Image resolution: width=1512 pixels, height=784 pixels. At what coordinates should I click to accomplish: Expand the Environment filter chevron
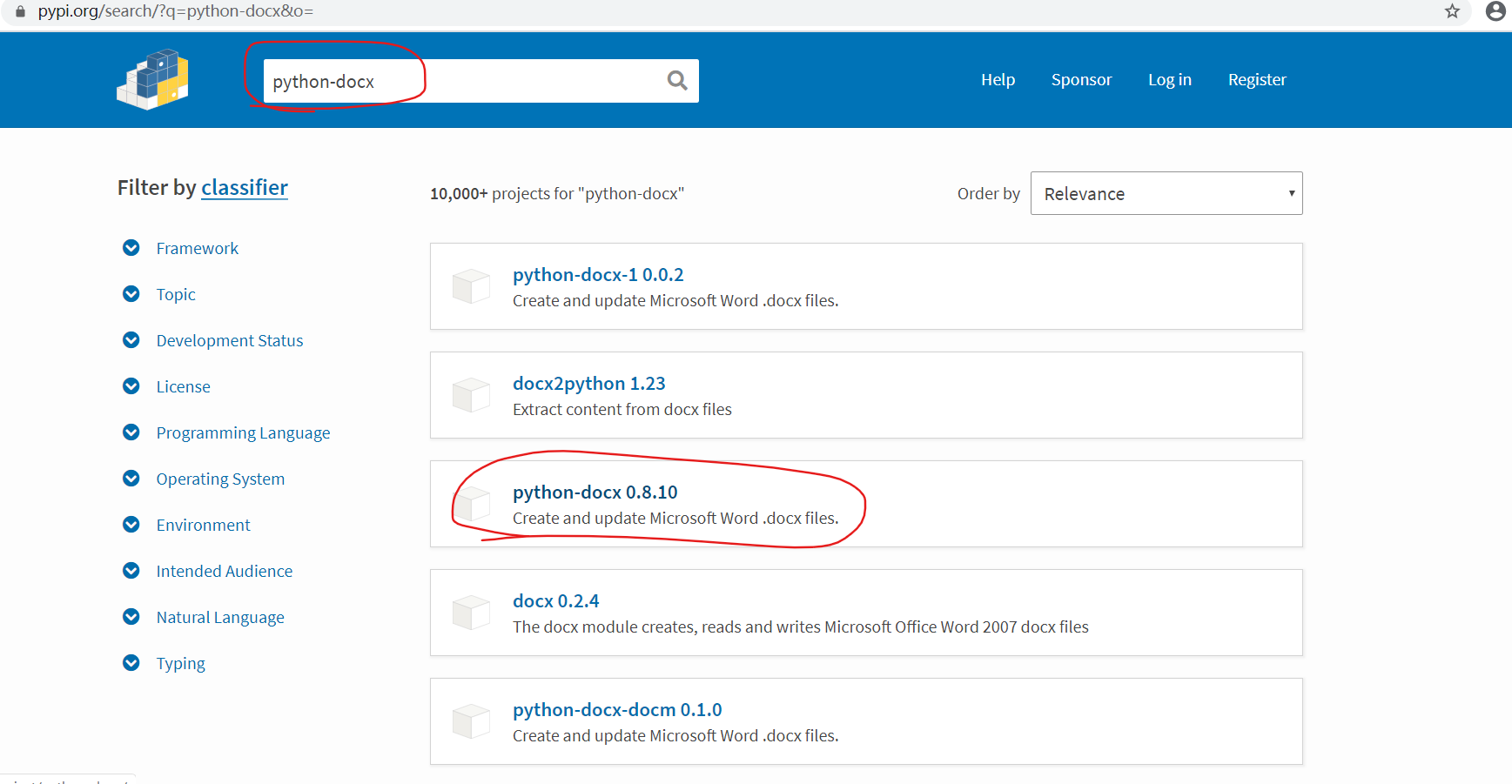pos(131,525)
